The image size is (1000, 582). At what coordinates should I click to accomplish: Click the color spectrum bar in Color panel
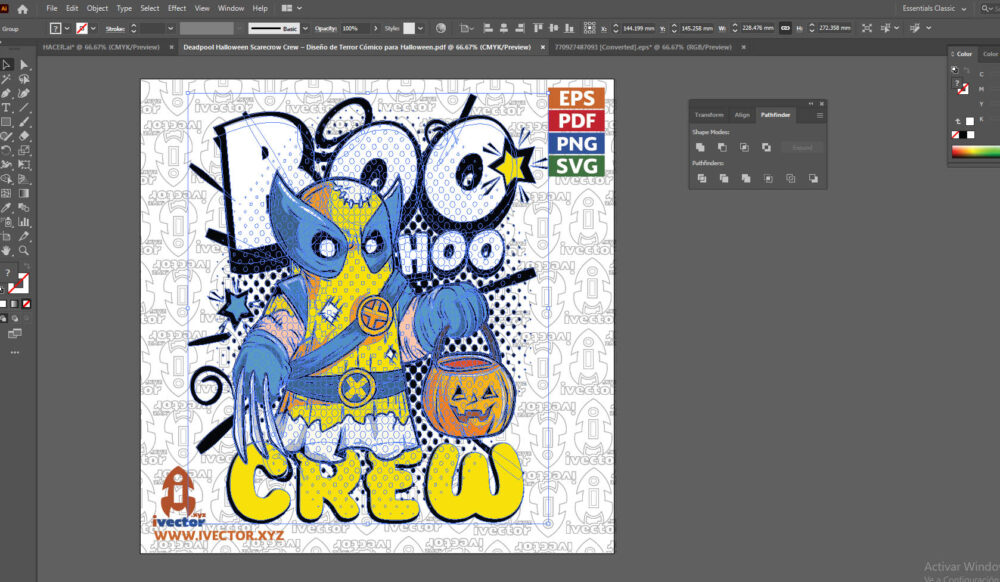[x=975, y=152]
